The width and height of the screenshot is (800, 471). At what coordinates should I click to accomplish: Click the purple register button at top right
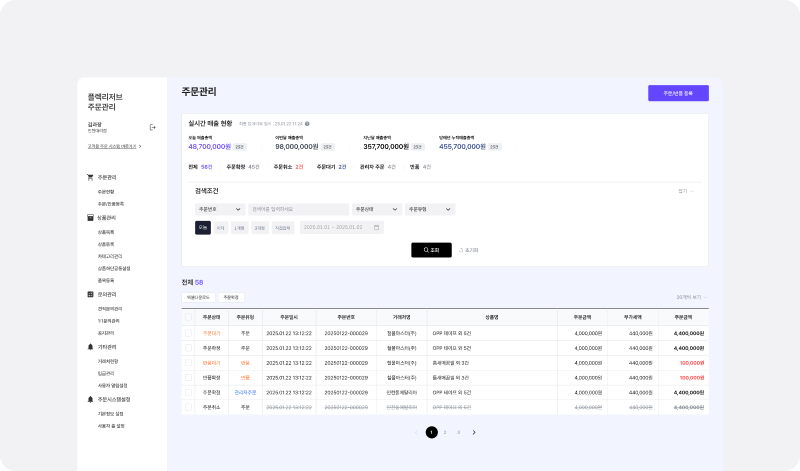(678, 93)
